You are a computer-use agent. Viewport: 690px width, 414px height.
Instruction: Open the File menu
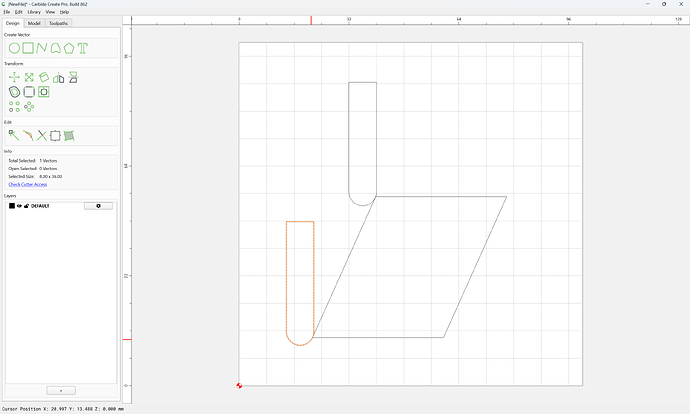7,12
